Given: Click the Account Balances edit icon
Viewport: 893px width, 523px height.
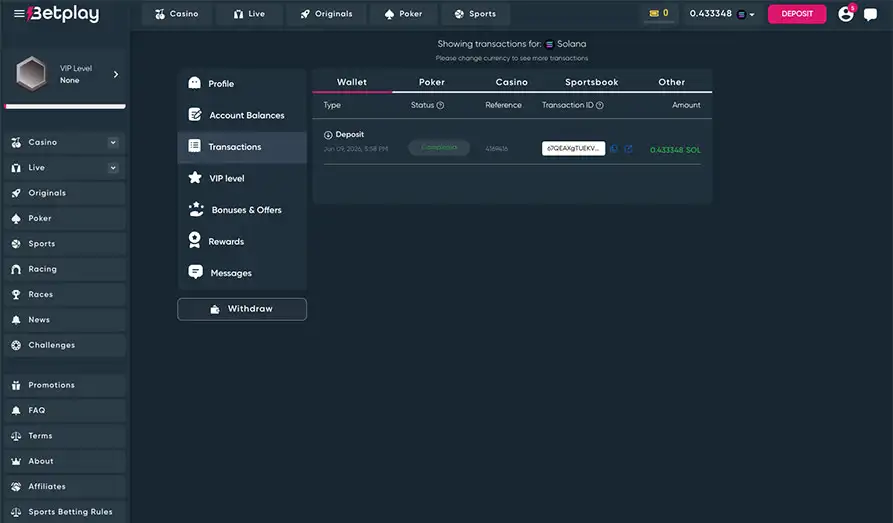Looking at the screenshot, I should point(195,115).
